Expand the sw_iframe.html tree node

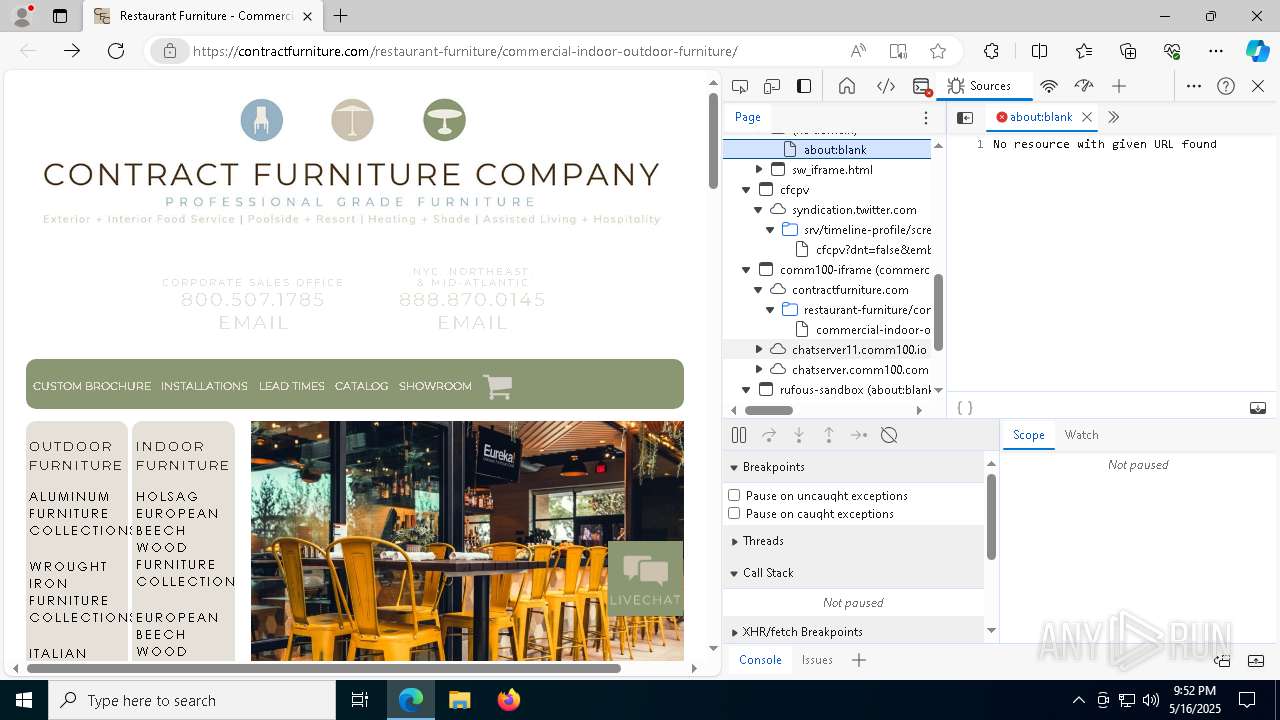coord(759,169)
